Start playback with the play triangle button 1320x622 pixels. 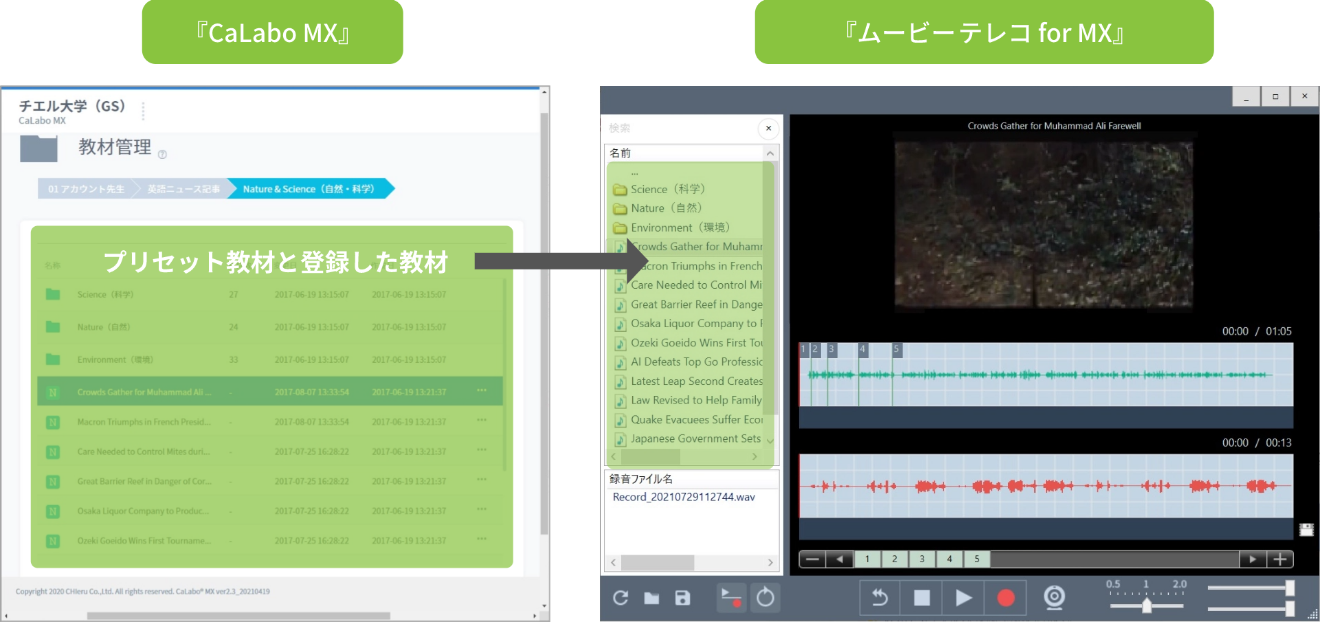(x=963, y=598)
